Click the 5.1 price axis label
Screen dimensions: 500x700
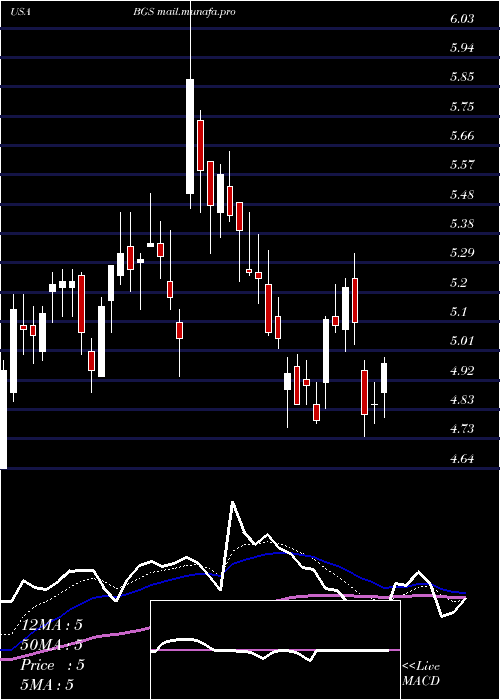coord(458,312)
